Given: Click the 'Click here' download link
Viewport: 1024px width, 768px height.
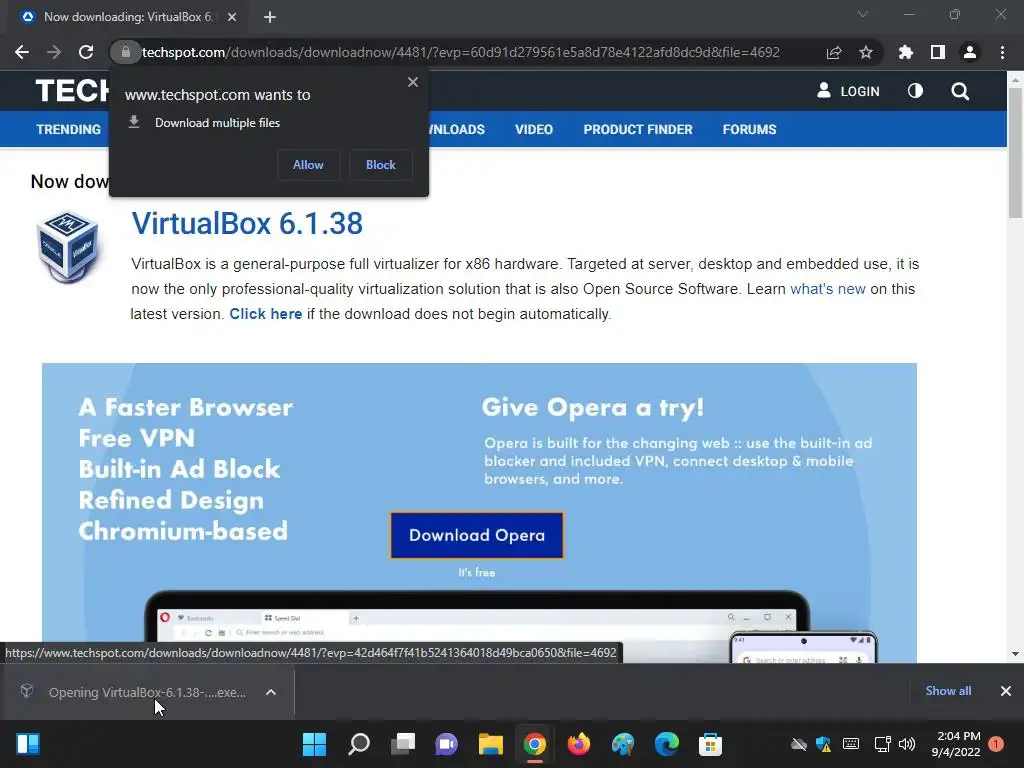Looking at the screenshot, I should pyautogui.click(x=265, y=313).
